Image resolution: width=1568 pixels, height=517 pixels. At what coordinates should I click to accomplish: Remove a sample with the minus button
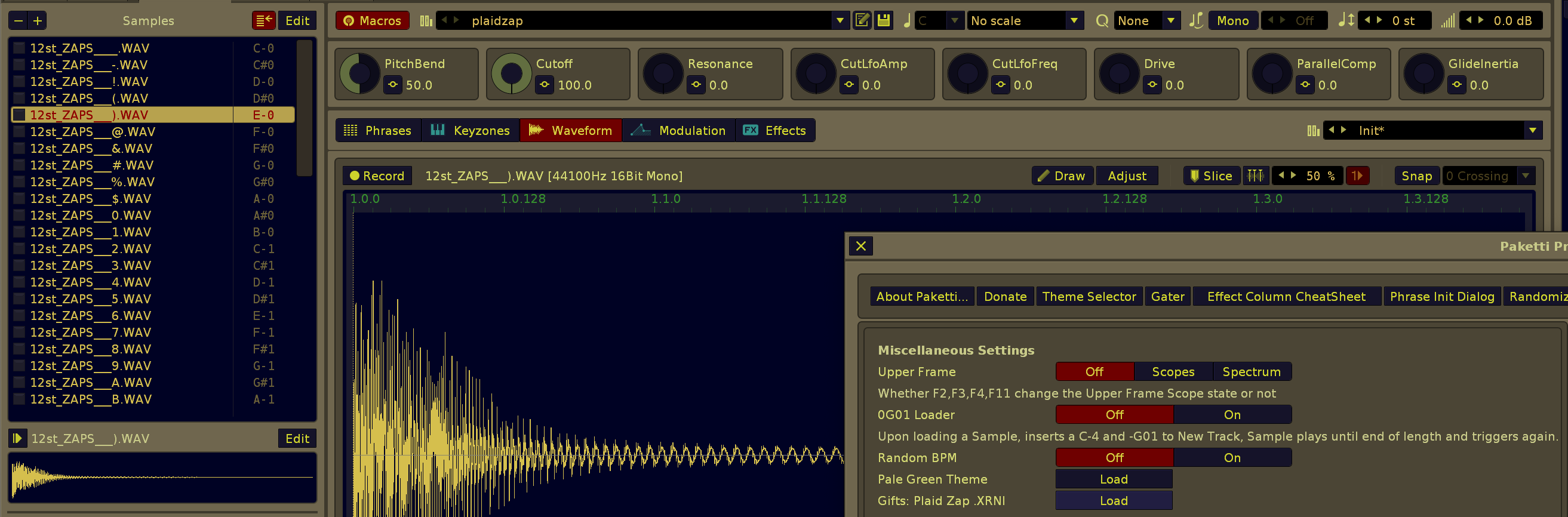pyautogui.click(x=19, y=21)
